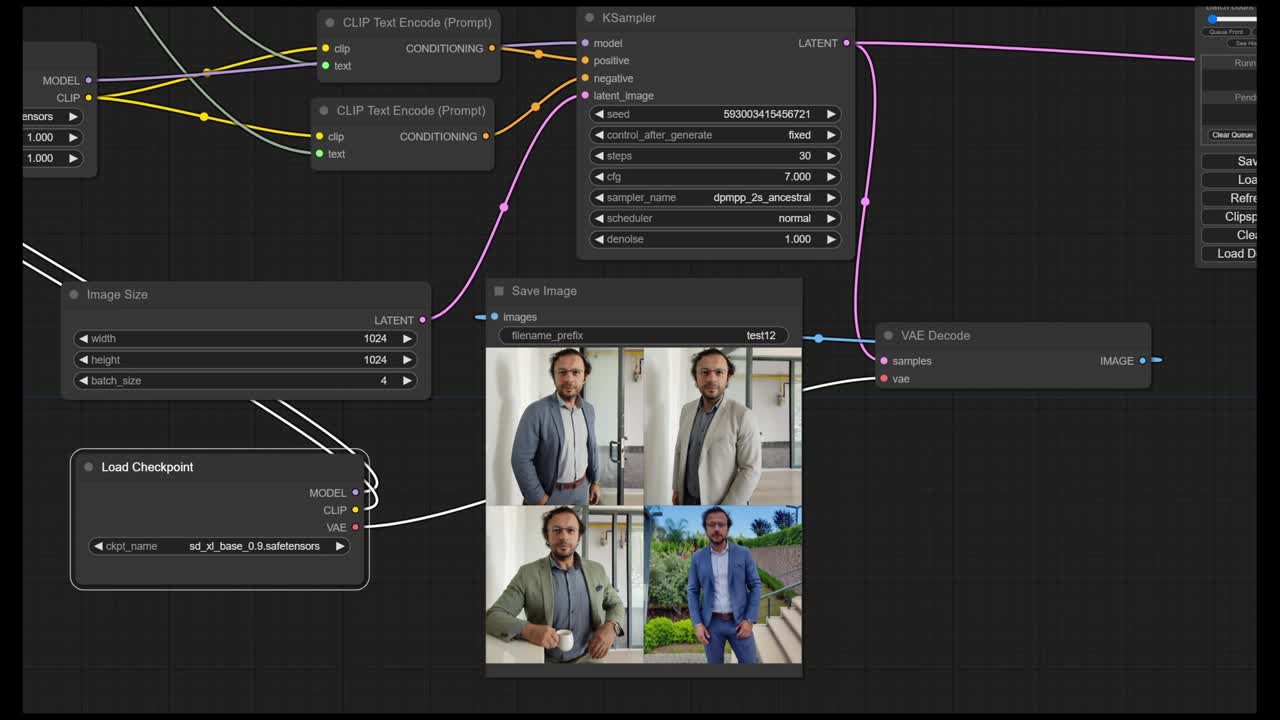Image resolution: width=1280 pixels, height=720 pixels.
Task: Click the MODEL output dot on Load Checkpoint
Action: click(x=357, y=492)
